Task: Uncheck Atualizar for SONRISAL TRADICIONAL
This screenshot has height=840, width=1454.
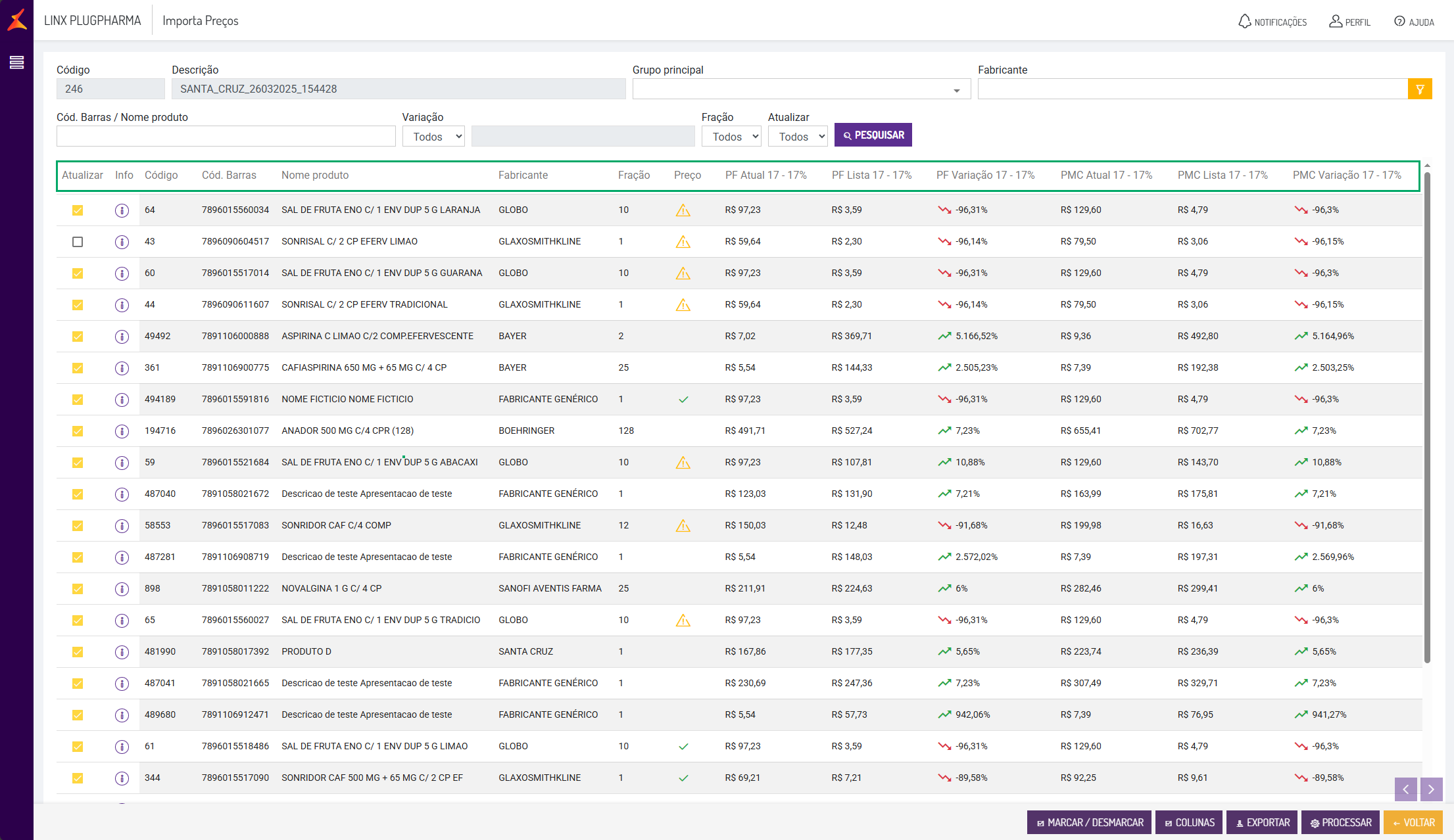Action: click(x=78, y=305)
